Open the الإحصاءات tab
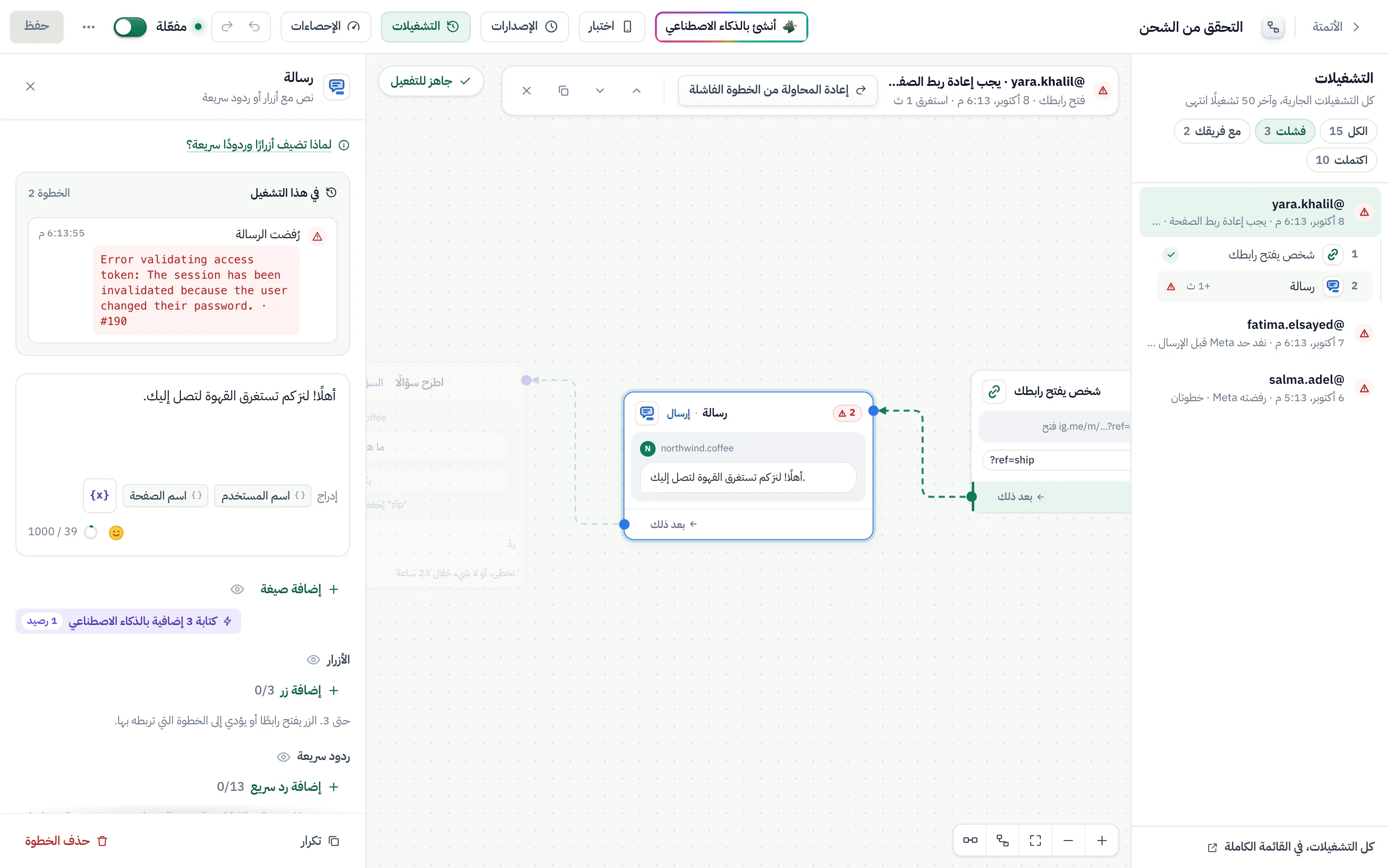The image size is (1389, 868). point(326,27)
